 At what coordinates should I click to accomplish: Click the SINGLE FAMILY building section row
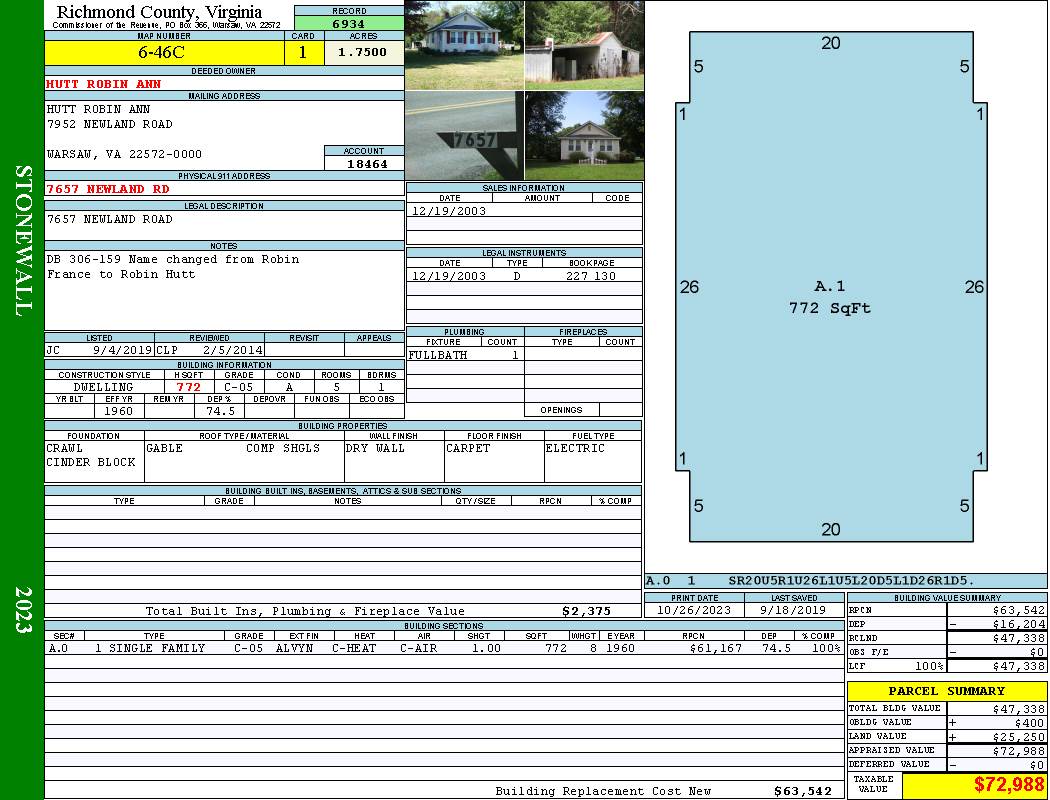tap(155, 648)
